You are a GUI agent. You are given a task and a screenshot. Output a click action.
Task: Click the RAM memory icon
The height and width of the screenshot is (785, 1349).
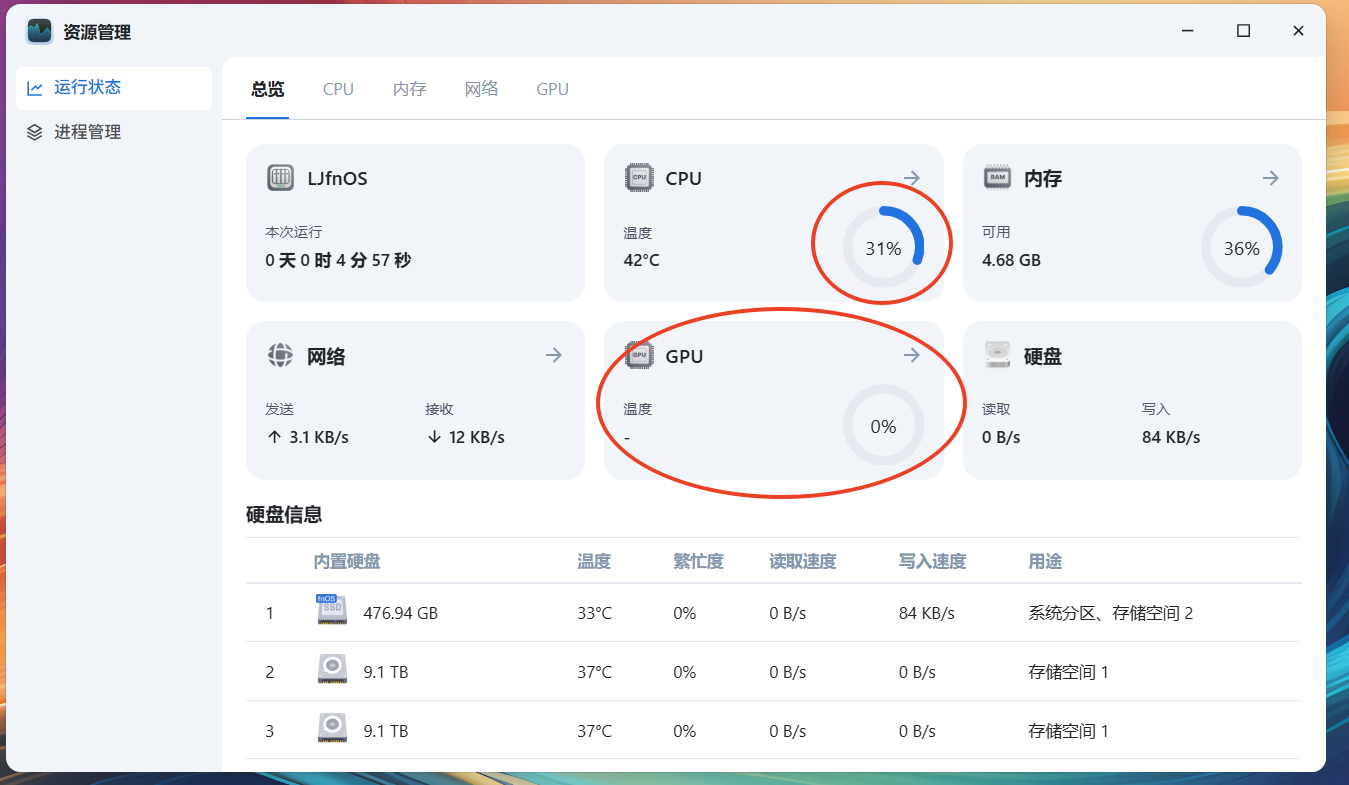coord(997,178)
